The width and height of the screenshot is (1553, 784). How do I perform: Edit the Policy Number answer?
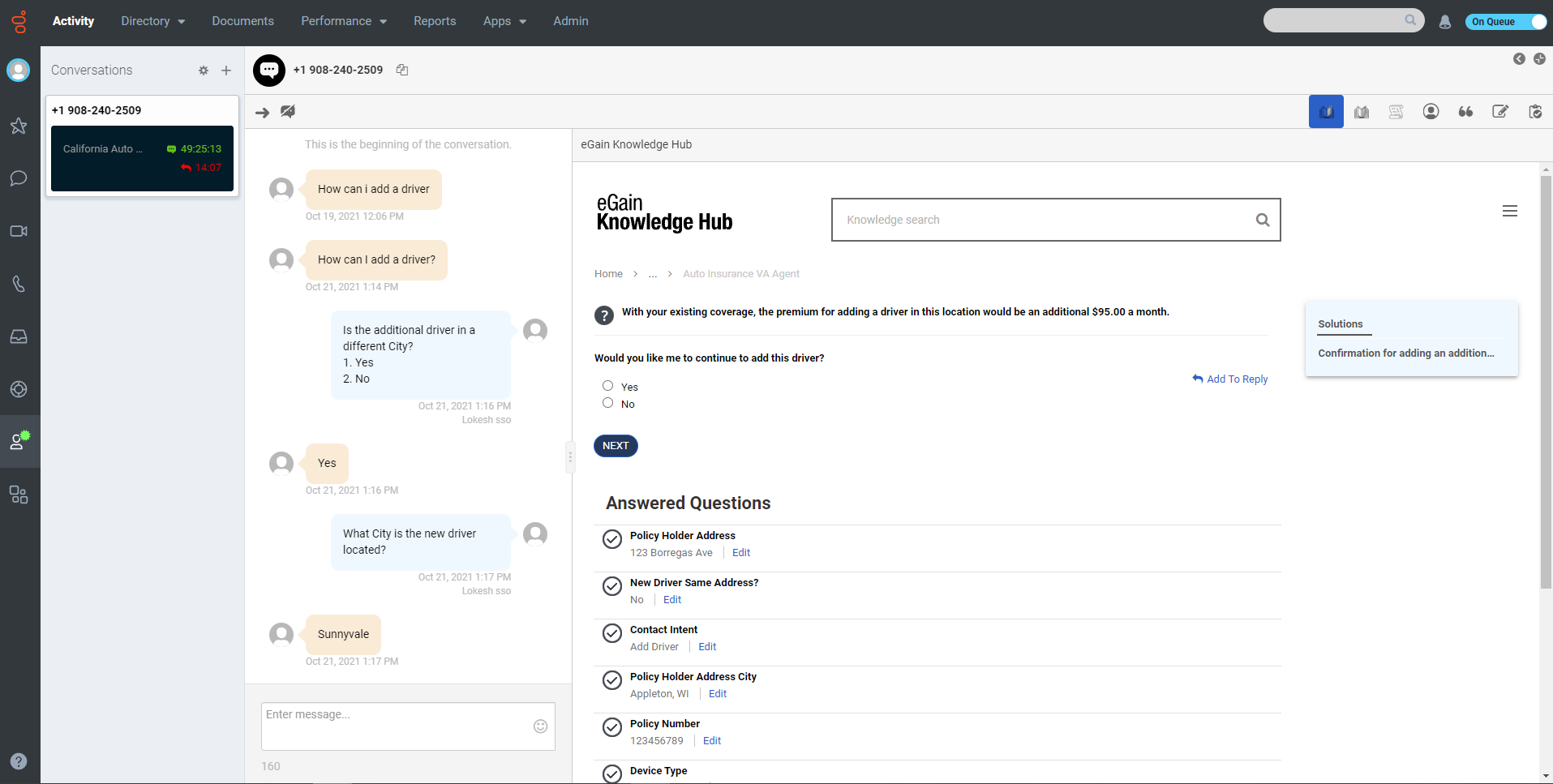pos(710,740)
